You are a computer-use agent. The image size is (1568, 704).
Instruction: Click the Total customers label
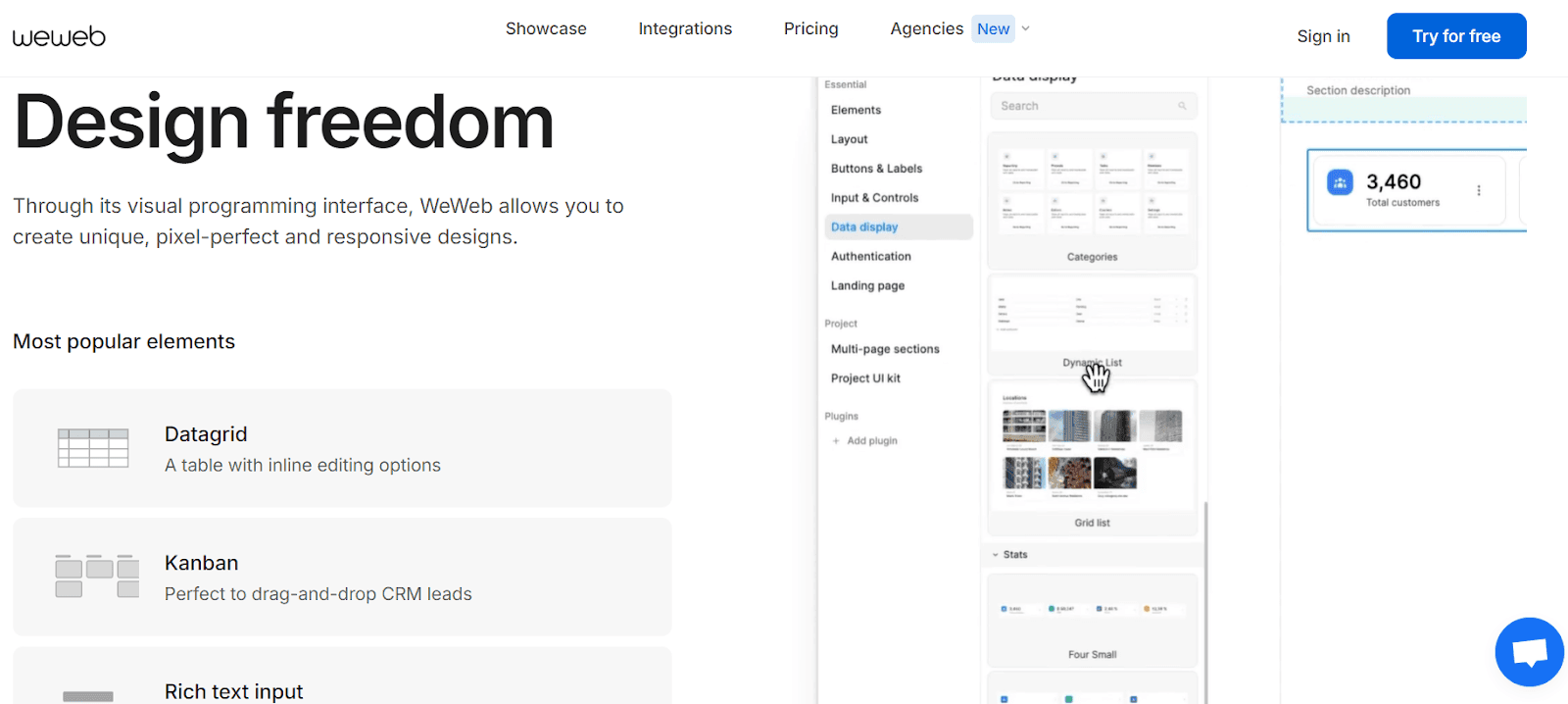[1402, 203]
